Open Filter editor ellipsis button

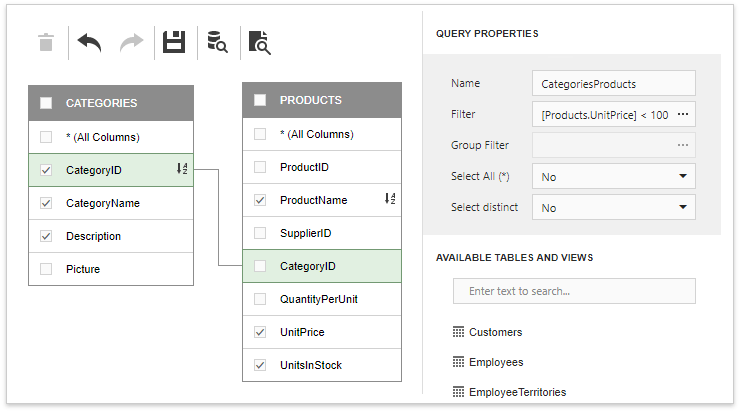(683, 114)
